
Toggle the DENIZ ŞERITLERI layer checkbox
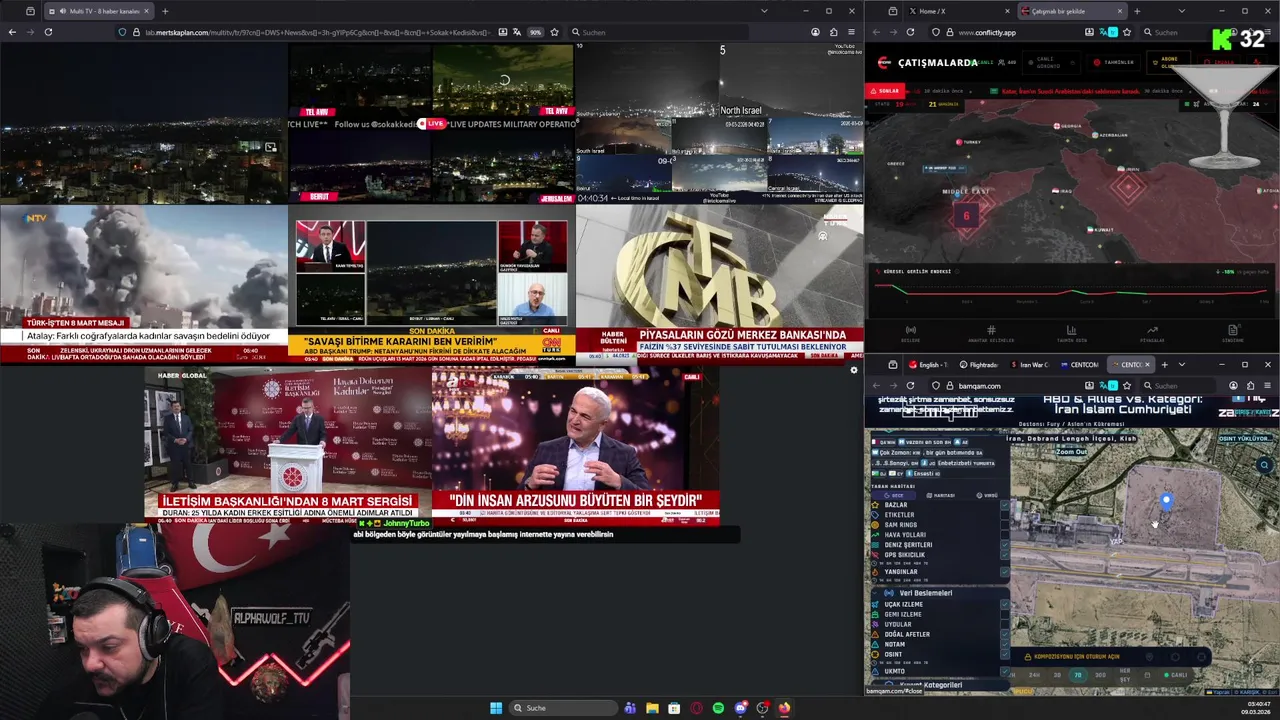(1004, 545)
